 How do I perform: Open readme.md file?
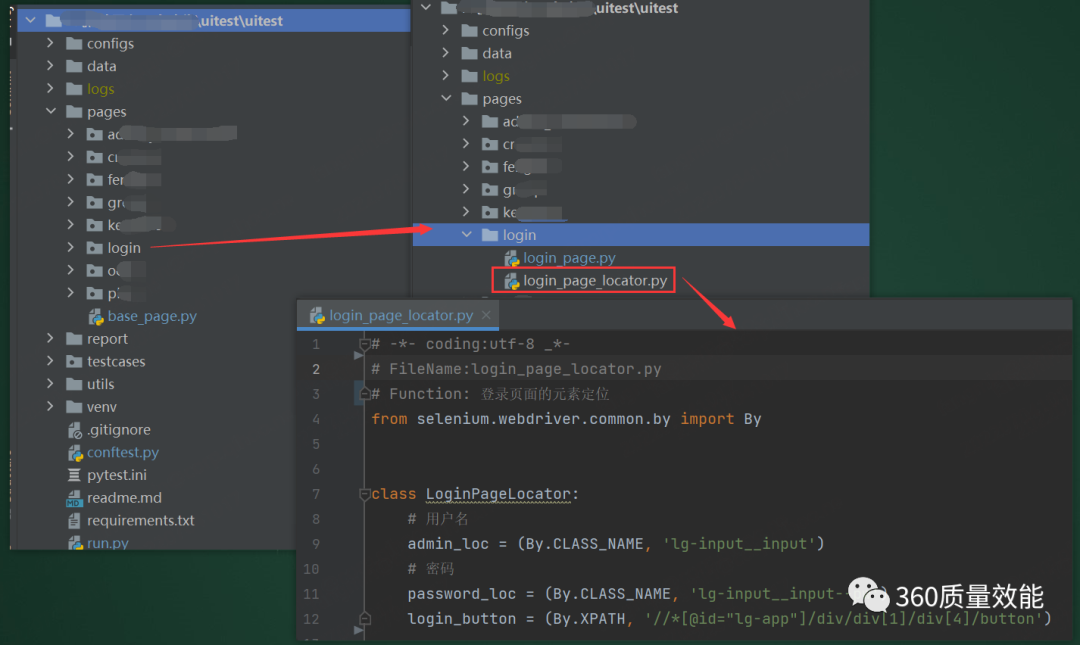coord(124,498)
